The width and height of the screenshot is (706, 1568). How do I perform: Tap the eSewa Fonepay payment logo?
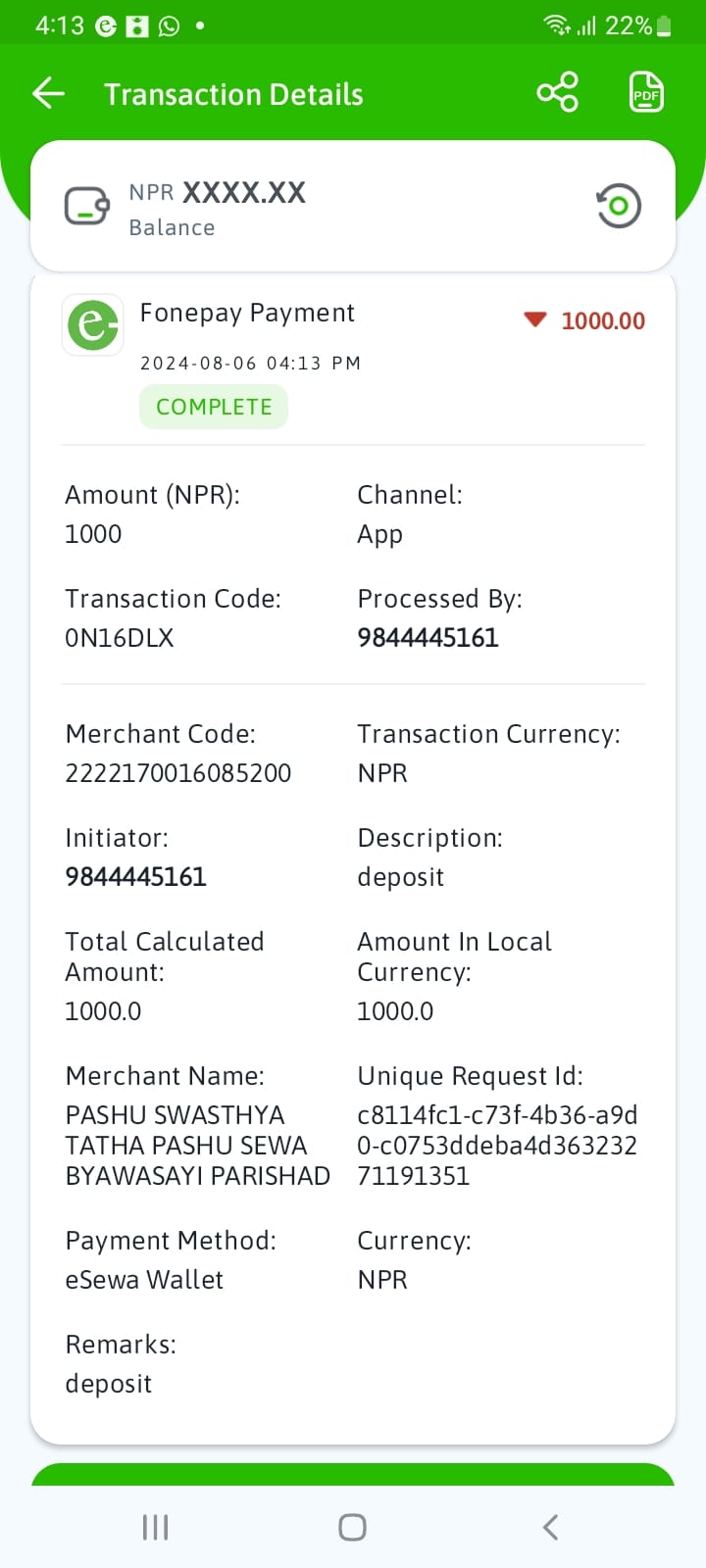pos(93,324)
